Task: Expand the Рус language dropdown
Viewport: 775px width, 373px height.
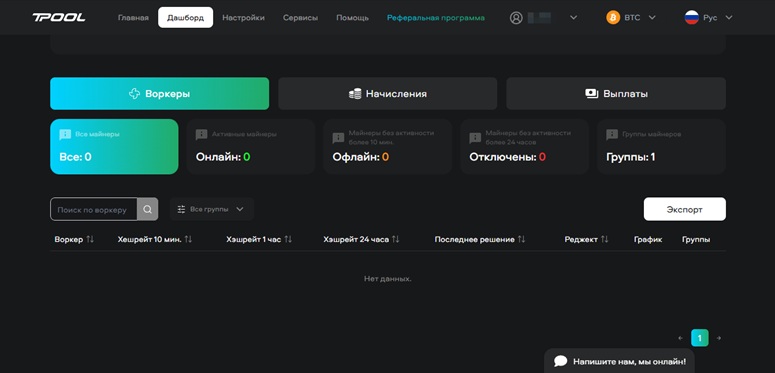Action: (729, 18)
